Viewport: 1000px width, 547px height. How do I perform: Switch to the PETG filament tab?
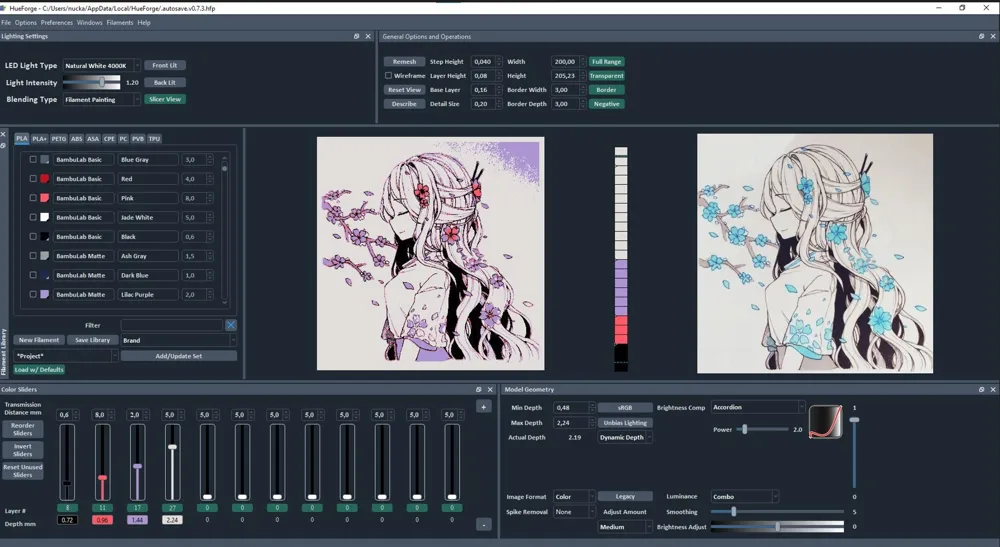[59, 139]
